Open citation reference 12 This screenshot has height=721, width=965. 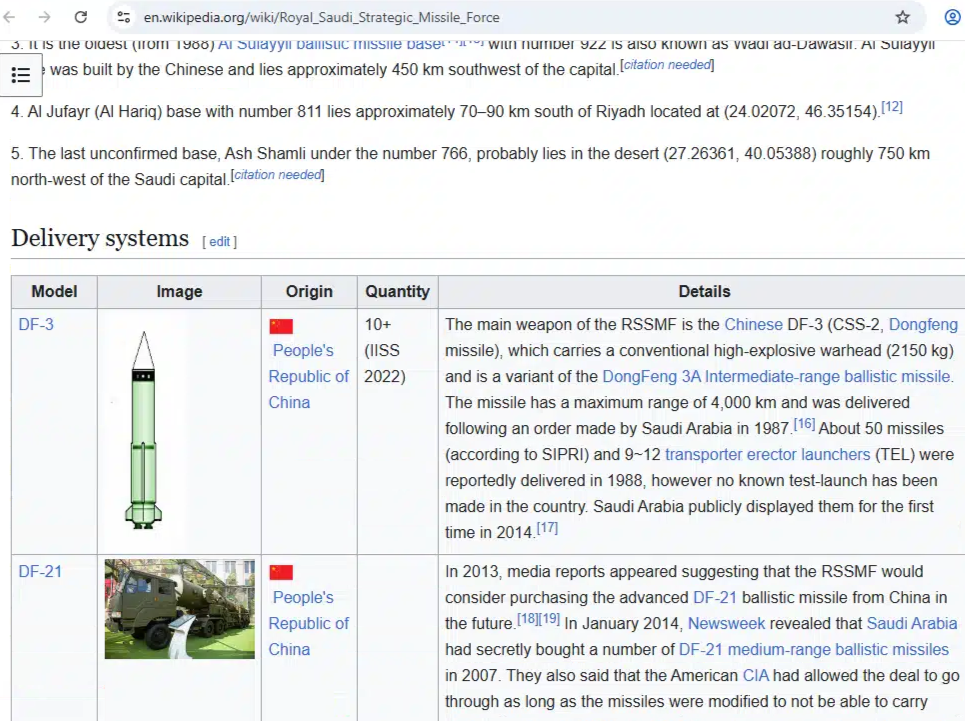(892, 107)
